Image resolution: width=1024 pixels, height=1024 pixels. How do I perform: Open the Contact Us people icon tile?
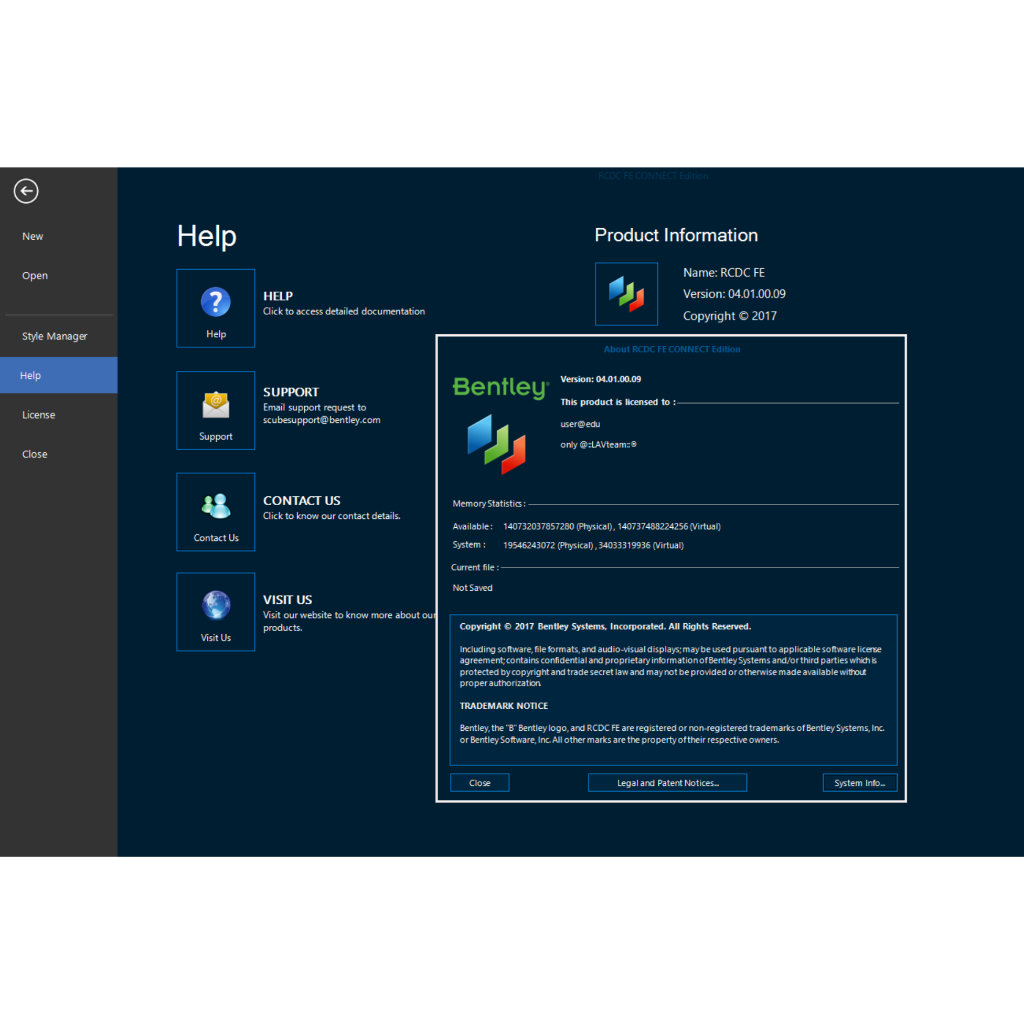[x=216, y=511]
